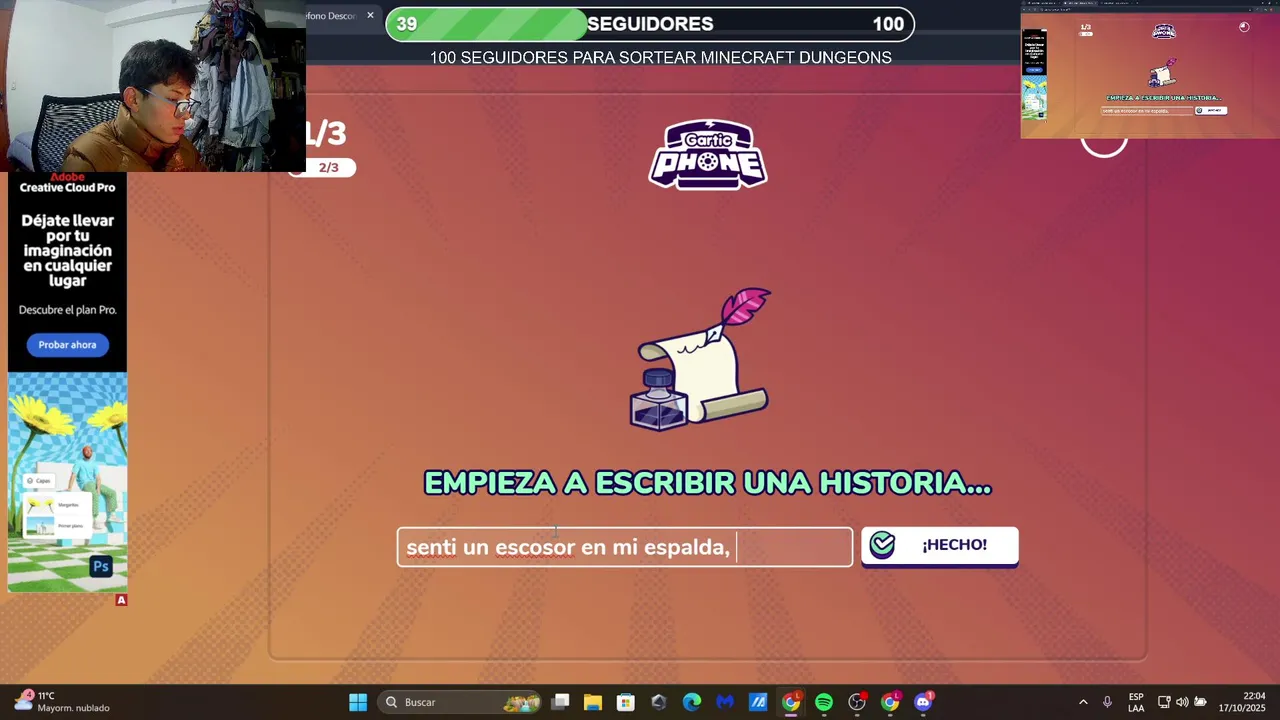Switch to active Chrome window on taskbar
The image size is (1280, 720).
point(791,702)
